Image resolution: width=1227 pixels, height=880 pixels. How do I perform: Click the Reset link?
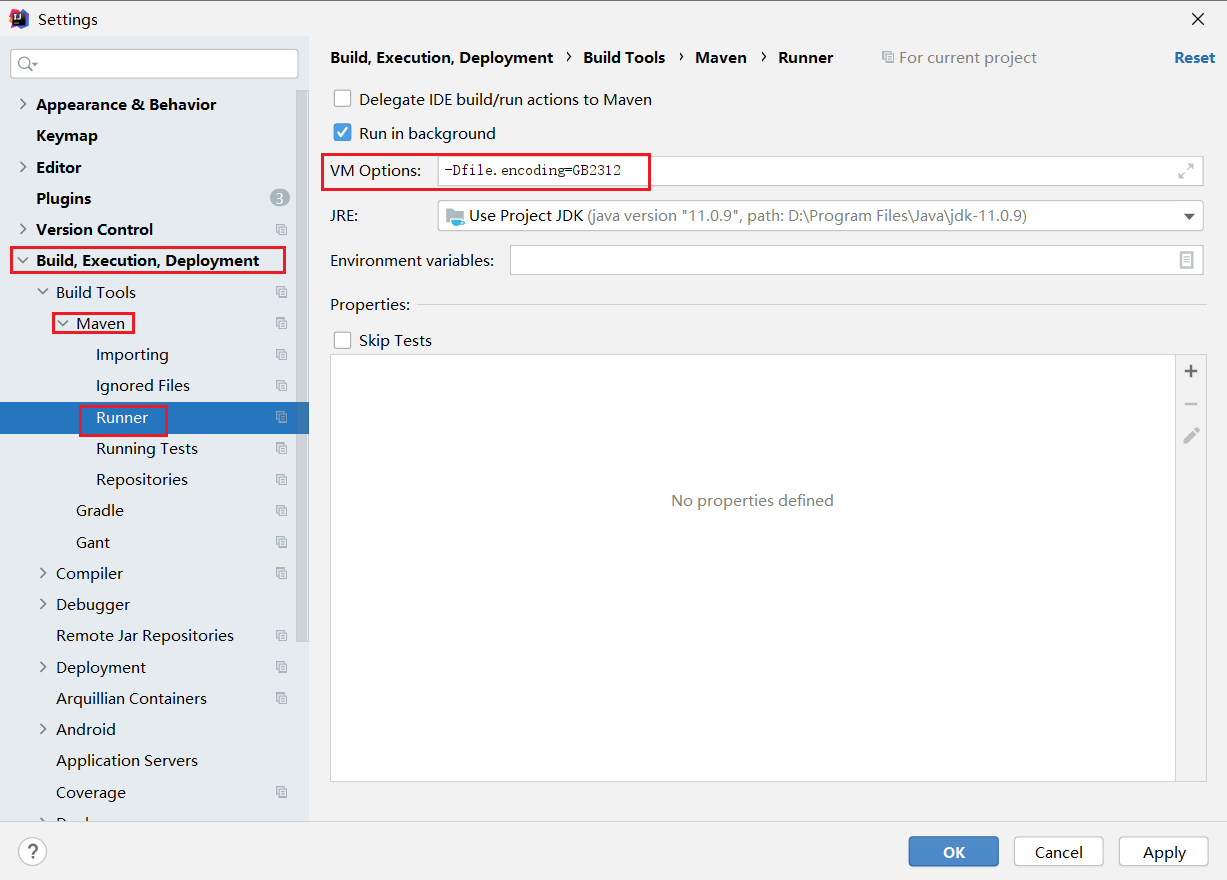1194,58
